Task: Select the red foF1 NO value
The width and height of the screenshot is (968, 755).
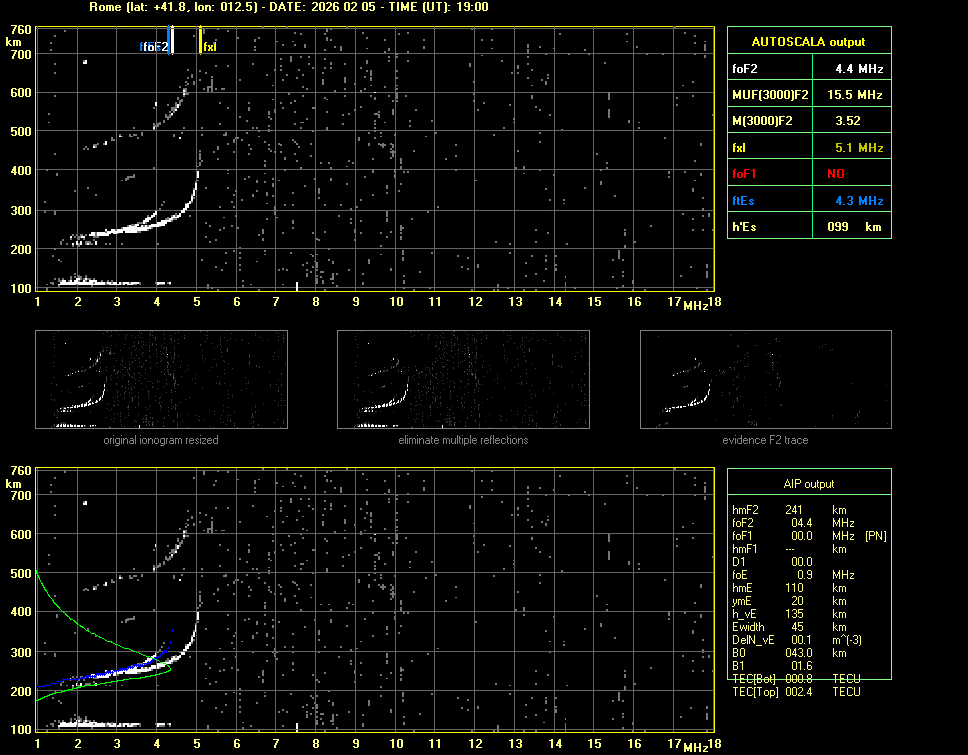Action: click(x=836, y=174)
